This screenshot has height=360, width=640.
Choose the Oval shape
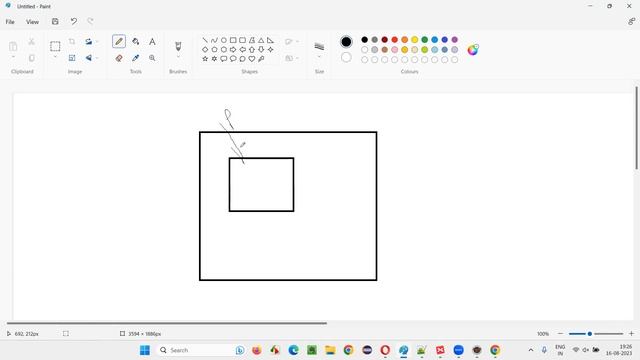[x=224, y=40]
